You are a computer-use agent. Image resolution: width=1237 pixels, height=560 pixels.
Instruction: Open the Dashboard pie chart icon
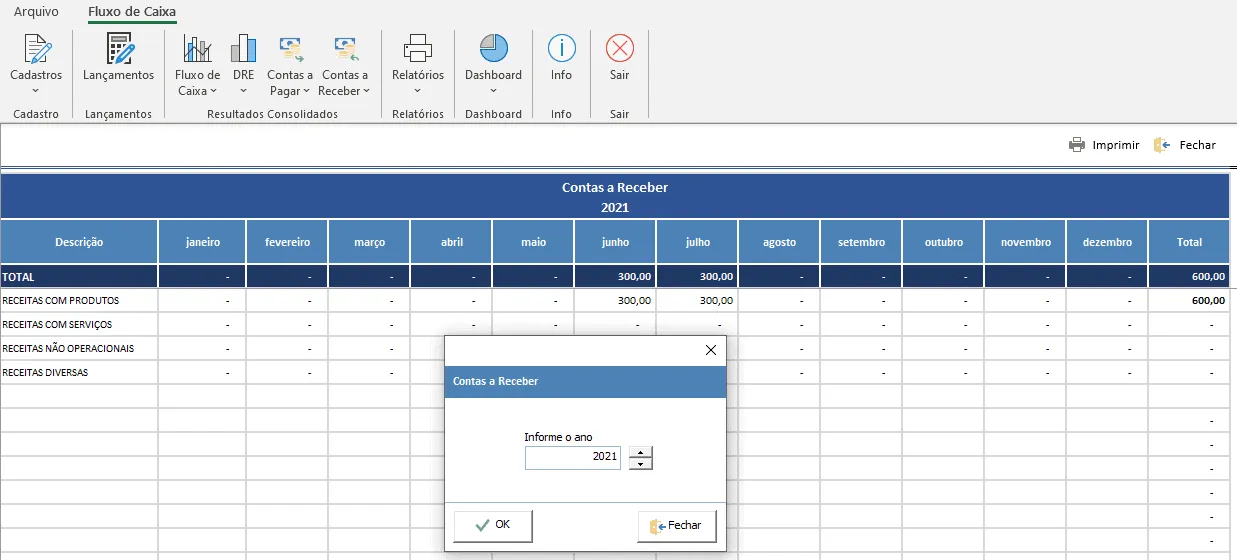pos(493,48)
